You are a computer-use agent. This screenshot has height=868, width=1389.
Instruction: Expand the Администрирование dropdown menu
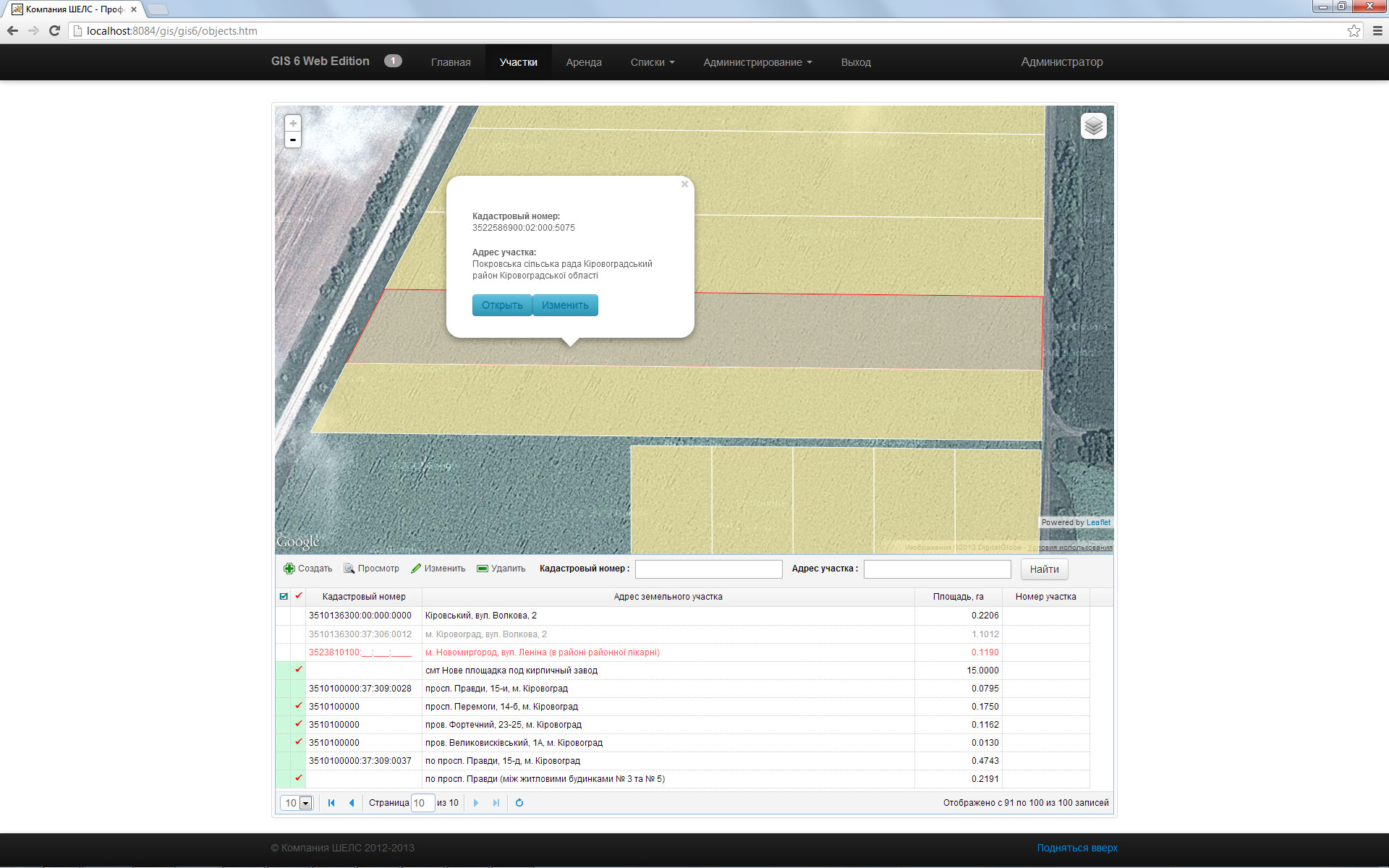757,62
